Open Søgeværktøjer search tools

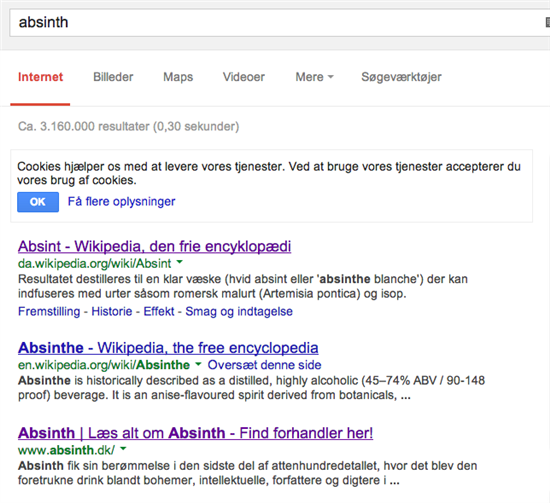401,77
